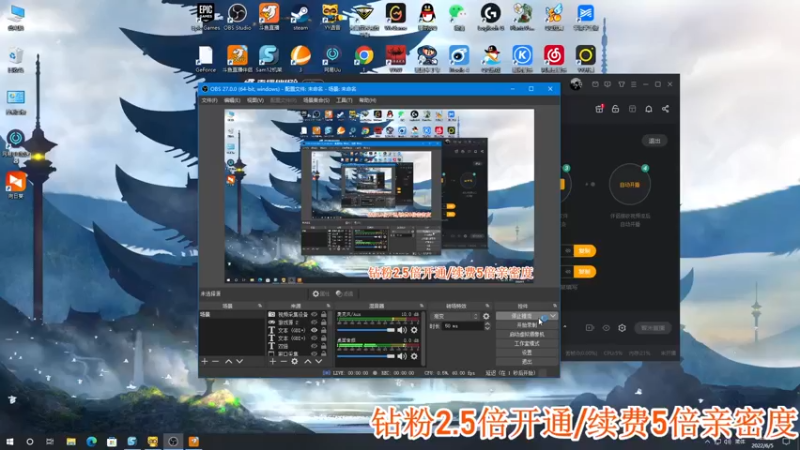Toggle lock on 视频采集设备 source
The width and height of the screenshot is (800, 450).
[x=323, y=315]
